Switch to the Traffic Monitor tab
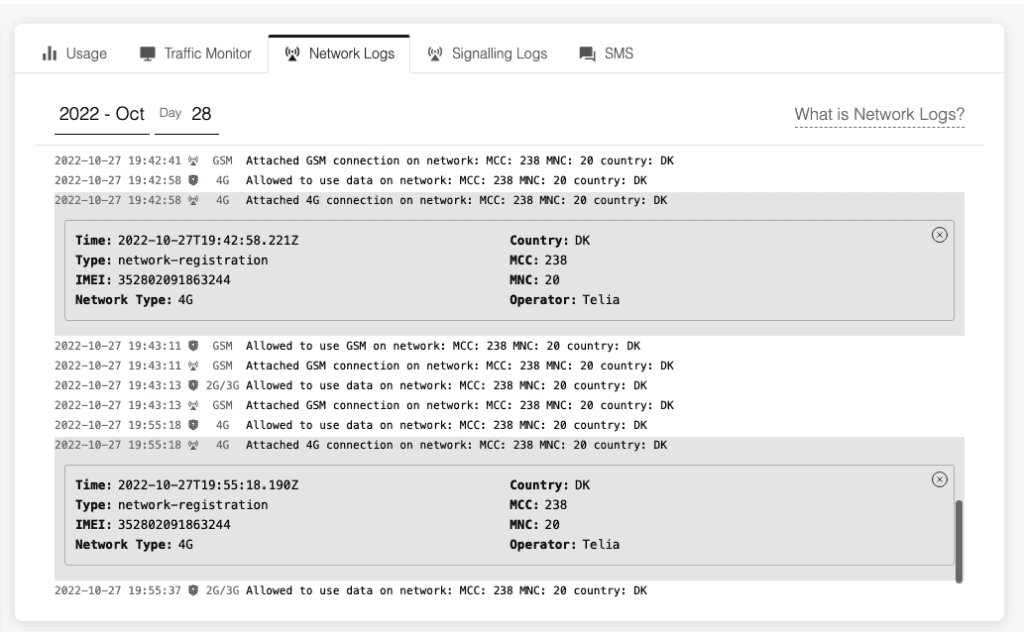Screen dimensions: 1024x632 tap(195, 54)
